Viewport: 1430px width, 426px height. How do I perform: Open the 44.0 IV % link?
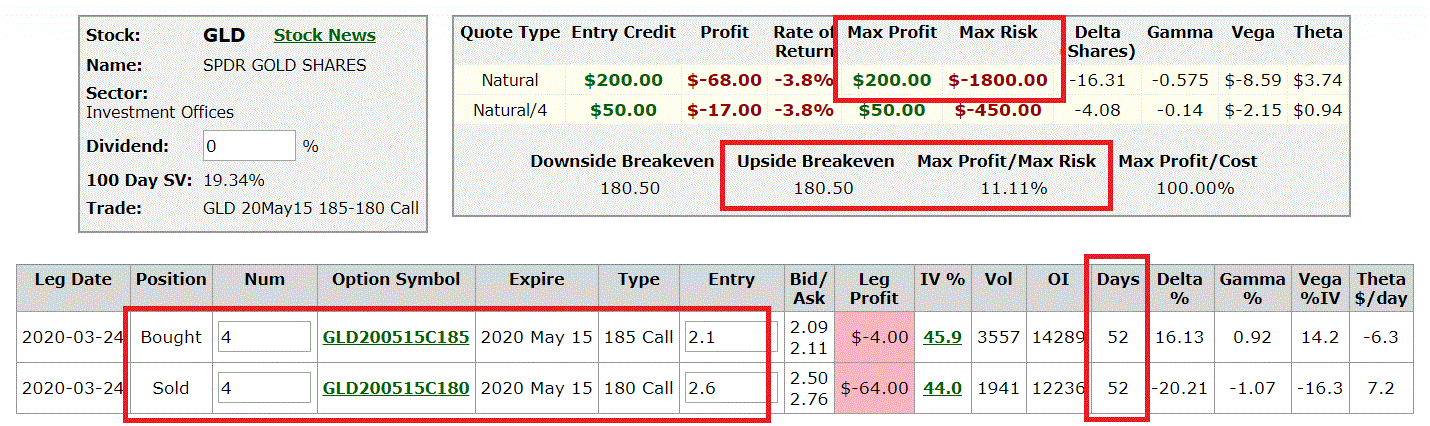(x=944, y=388)
